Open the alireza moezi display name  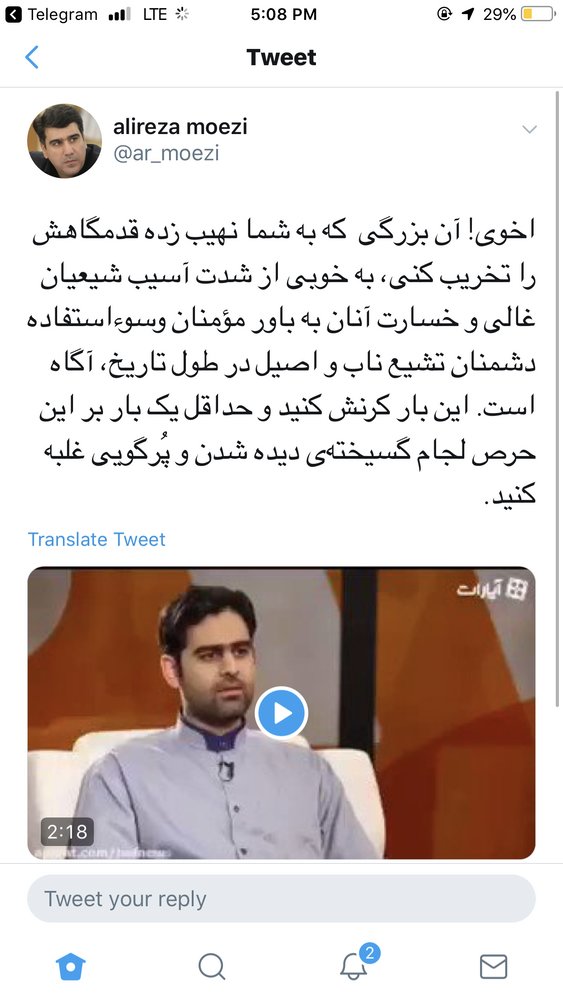click(x=180, y=126)
